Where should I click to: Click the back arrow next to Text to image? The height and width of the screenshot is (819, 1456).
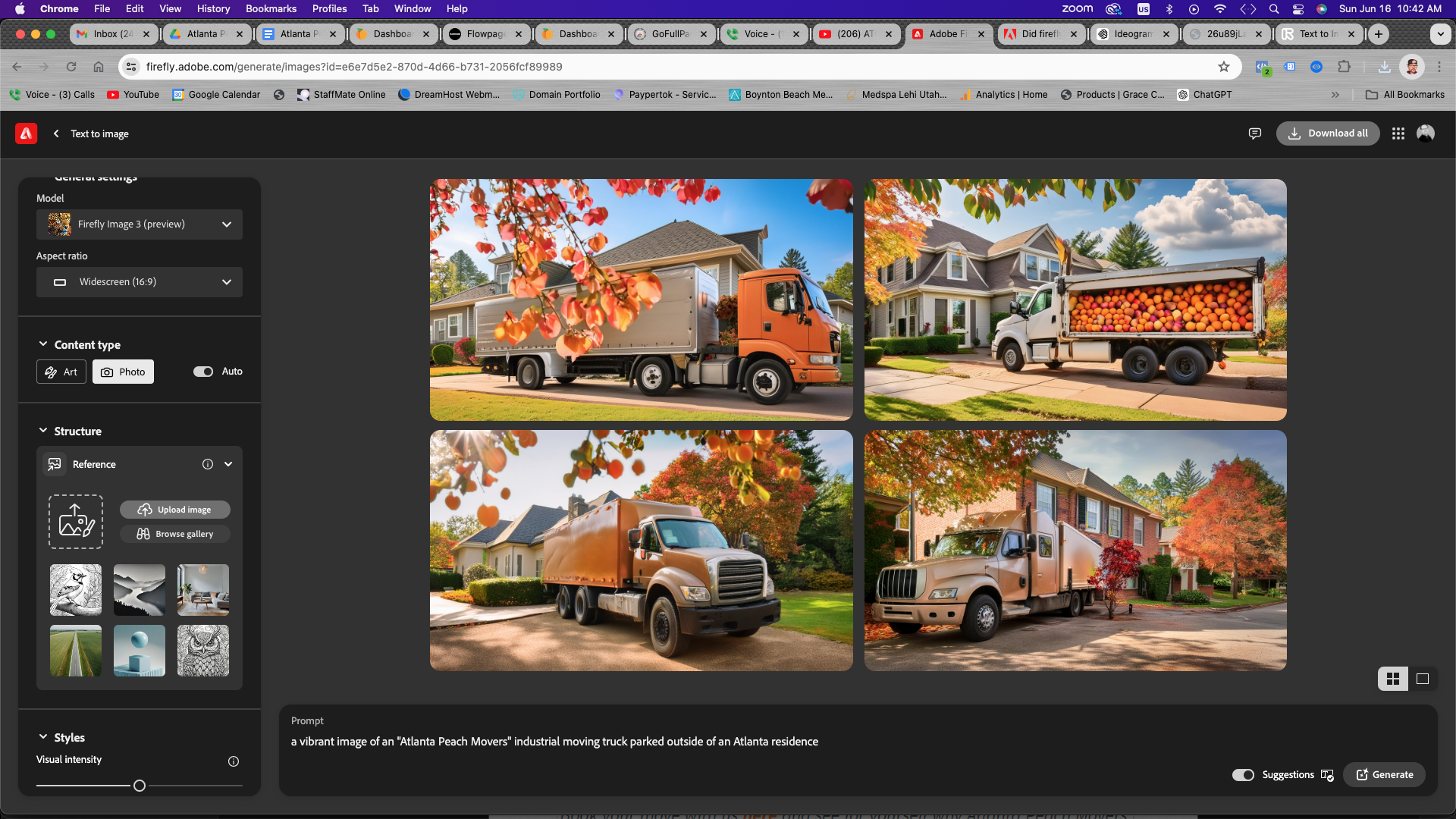56,133
